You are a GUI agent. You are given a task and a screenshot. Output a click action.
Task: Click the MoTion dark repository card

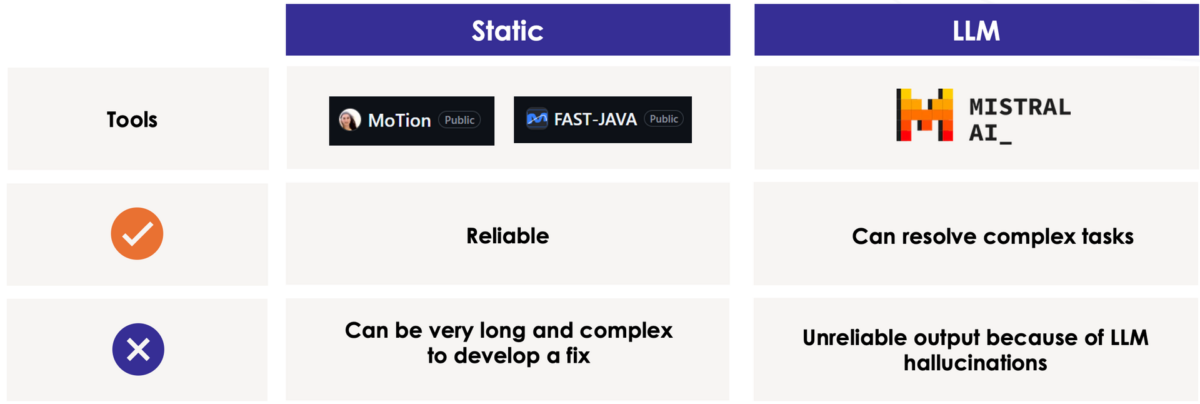point(411,120)
